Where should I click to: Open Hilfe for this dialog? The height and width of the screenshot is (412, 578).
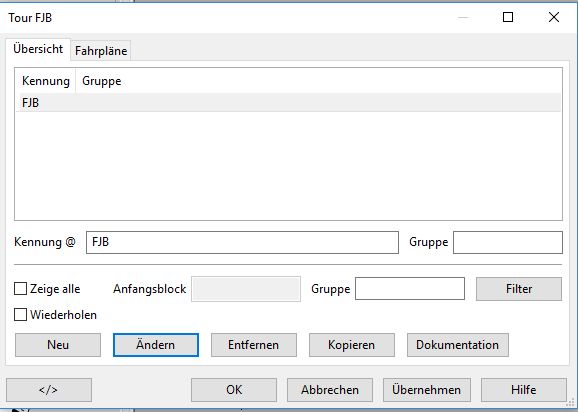point(523,390)
